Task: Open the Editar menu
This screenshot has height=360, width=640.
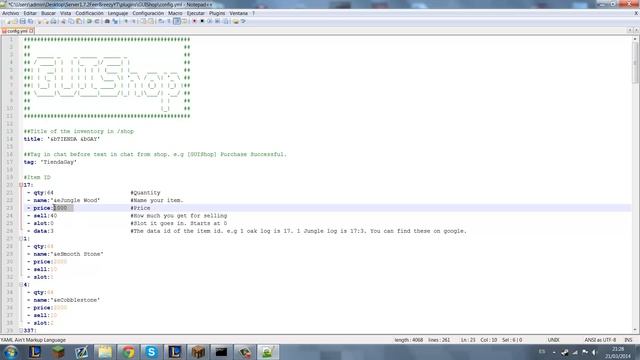Action: [30, 13]
